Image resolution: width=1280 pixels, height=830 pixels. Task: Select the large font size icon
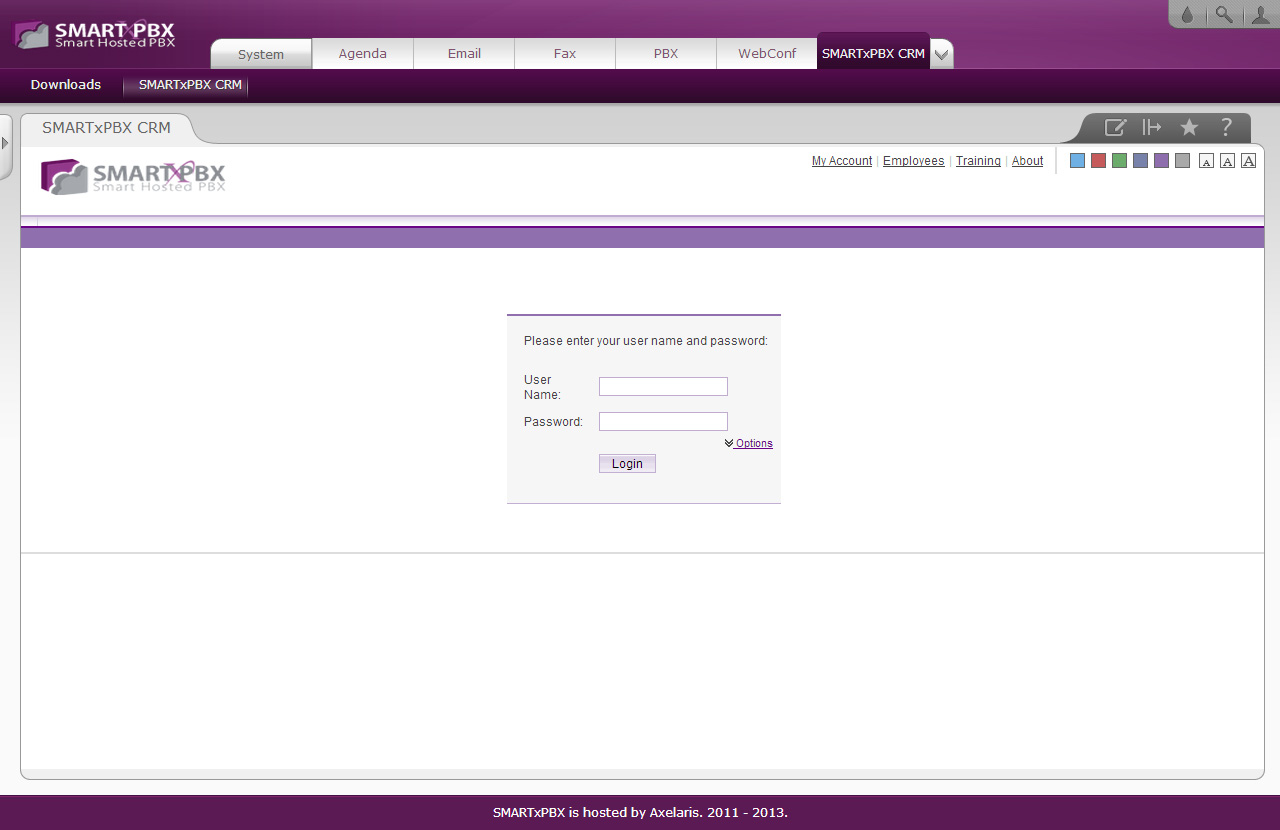point(1248,161)
